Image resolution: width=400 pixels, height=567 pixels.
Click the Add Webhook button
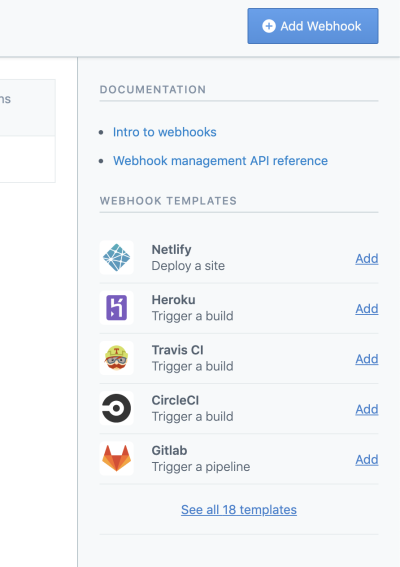[x=313, y=26]
